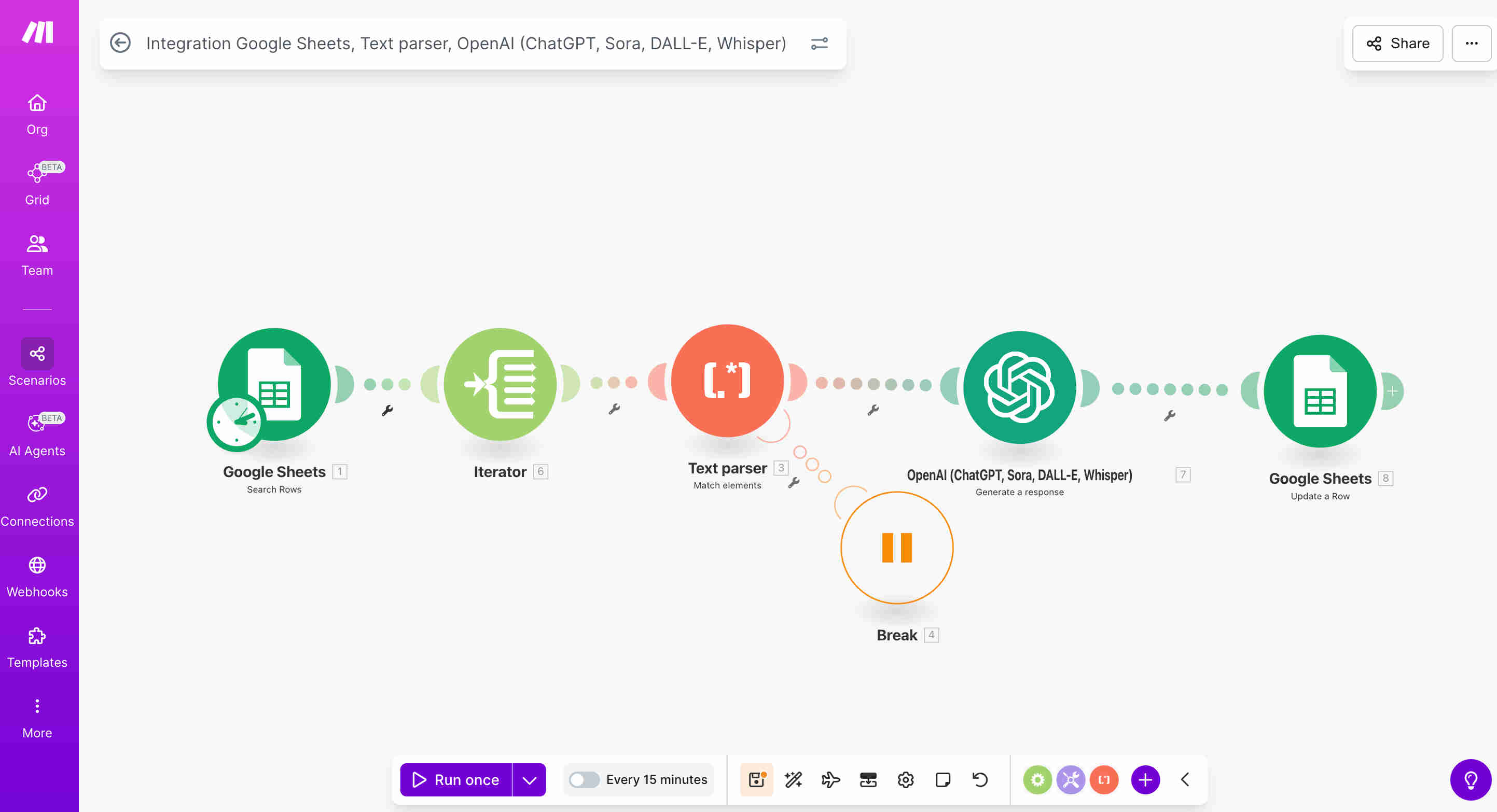Viewport: 1497px width, 812px height.
Task: Add a module after Google Sheets Update a Row
Action: coord(1392,391)
